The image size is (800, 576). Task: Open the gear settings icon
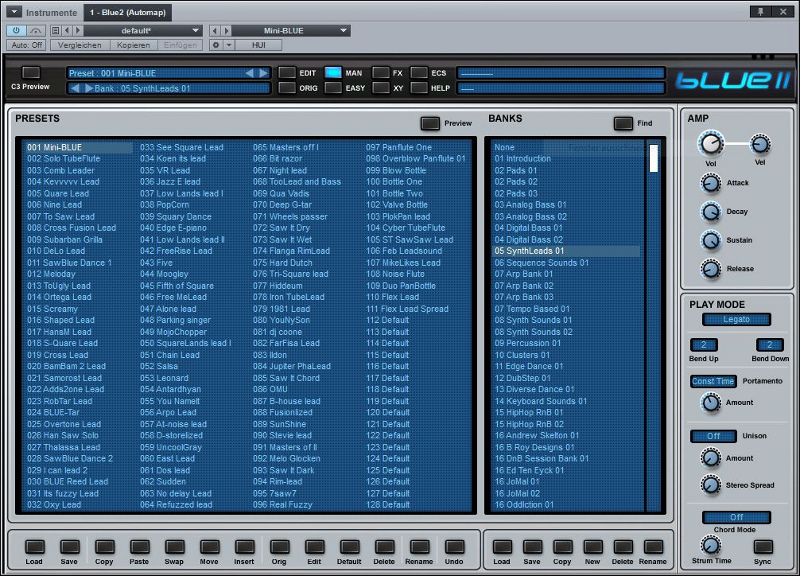pos(216,45)
